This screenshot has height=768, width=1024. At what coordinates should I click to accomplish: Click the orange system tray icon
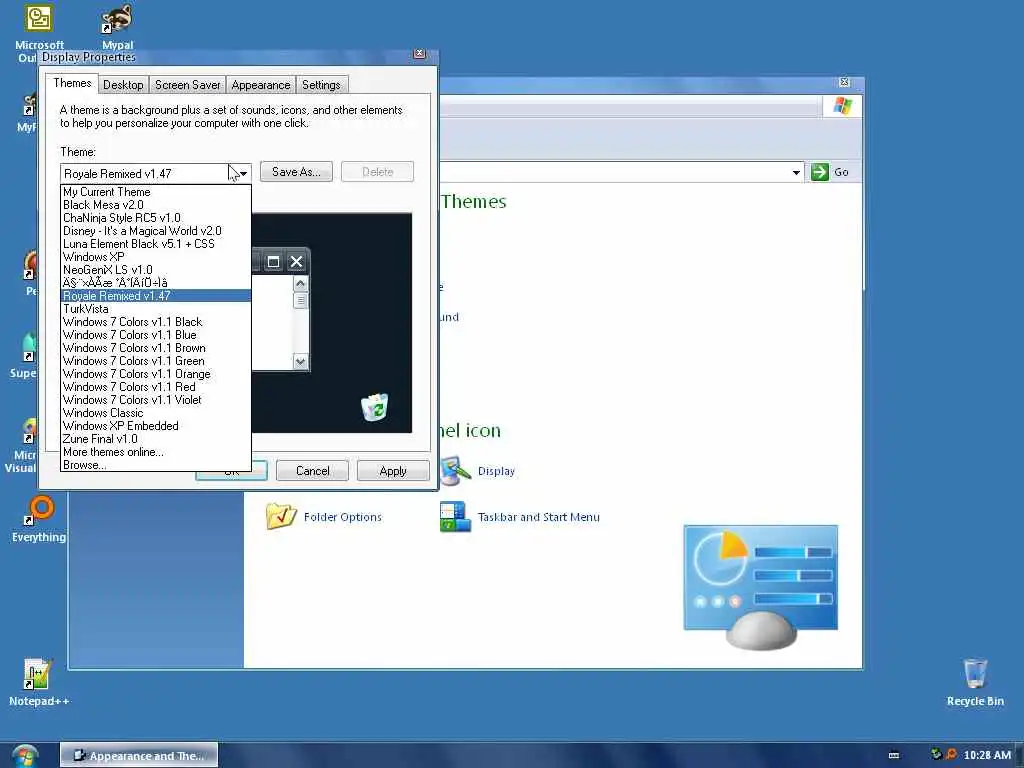[952, 754]
